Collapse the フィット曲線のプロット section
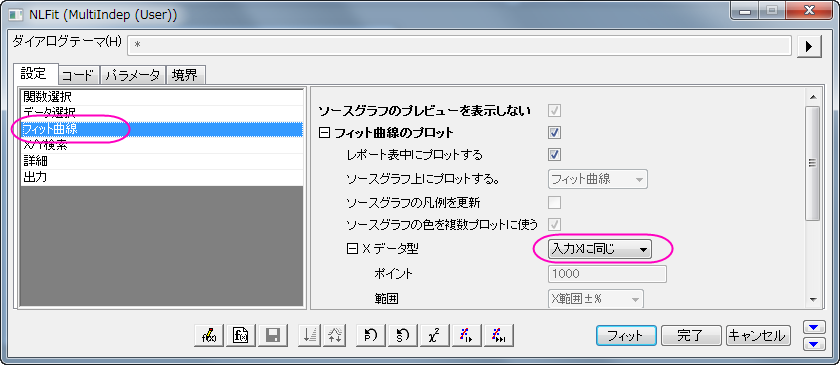 pos(324,132)
